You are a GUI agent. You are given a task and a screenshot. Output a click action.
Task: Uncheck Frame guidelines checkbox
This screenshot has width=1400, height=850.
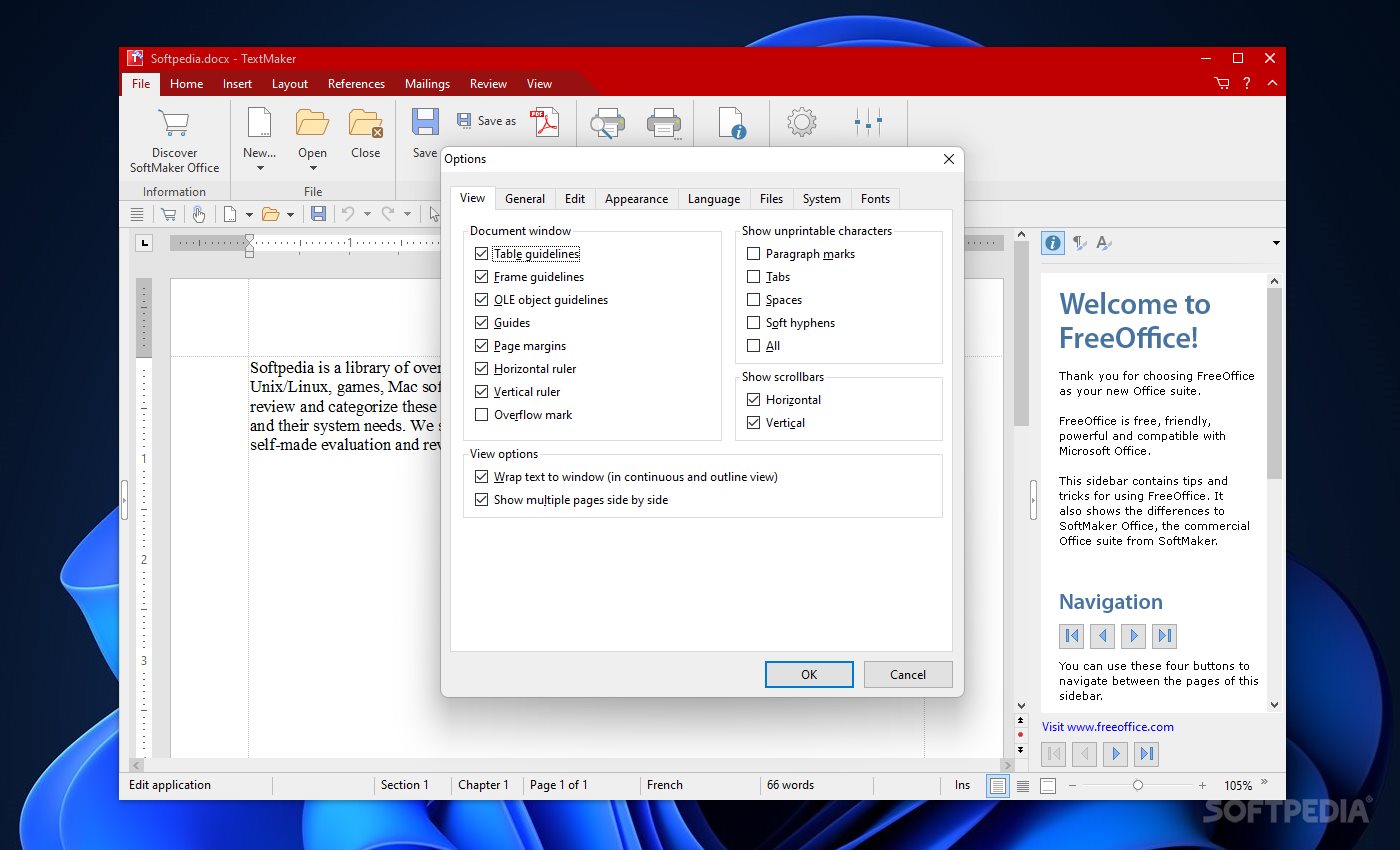(482, 277)
